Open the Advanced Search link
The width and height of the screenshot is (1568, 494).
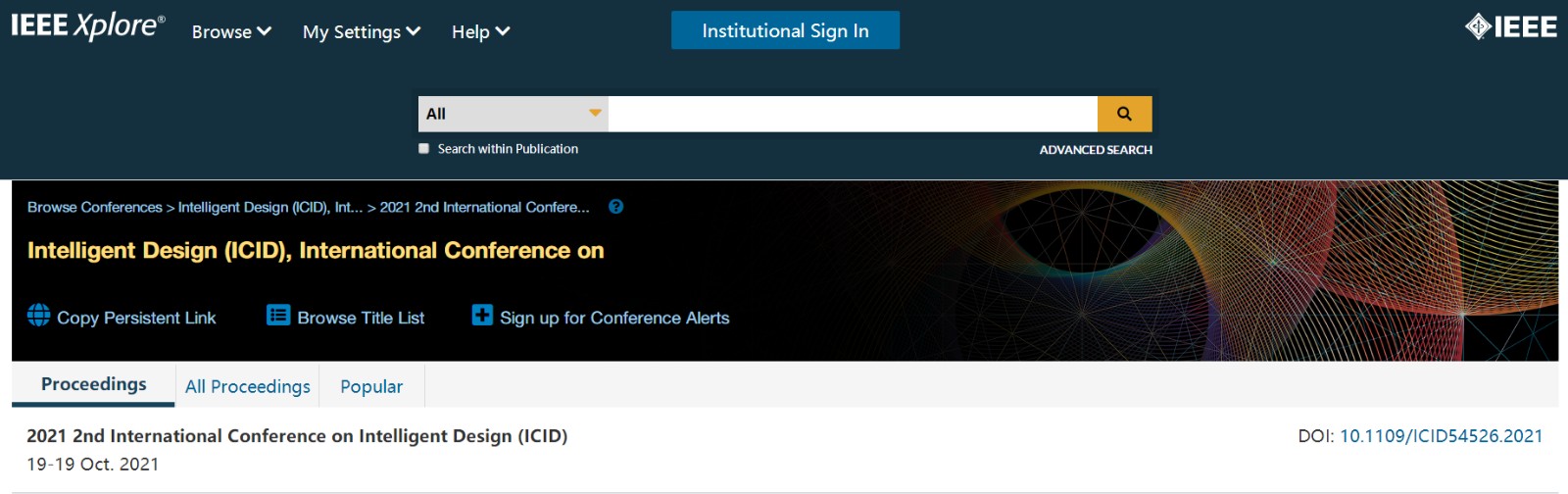tap(1096, 150)
